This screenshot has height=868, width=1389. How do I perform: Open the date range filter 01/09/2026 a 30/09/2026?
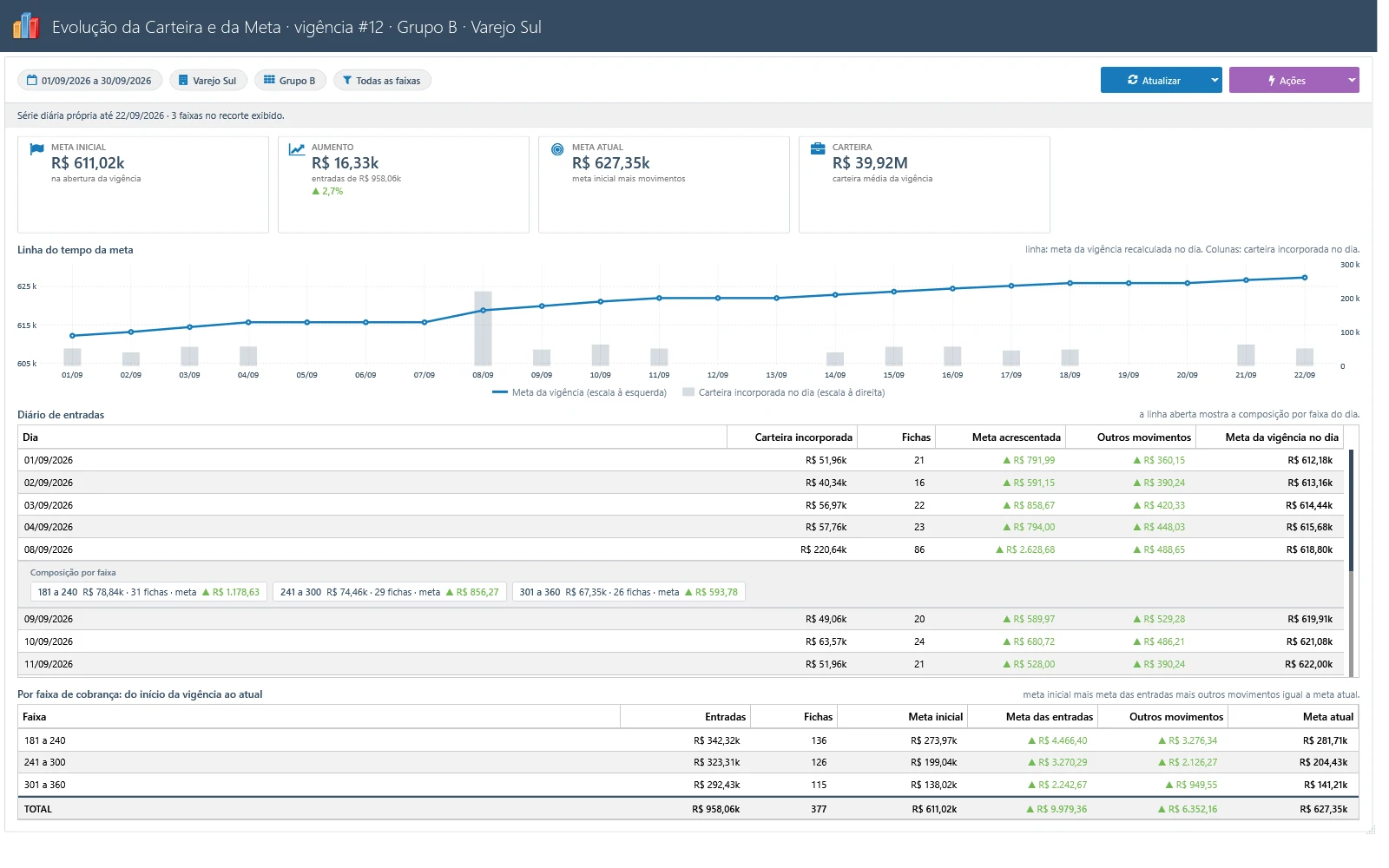pyautogui.click(x=90, y=81)
